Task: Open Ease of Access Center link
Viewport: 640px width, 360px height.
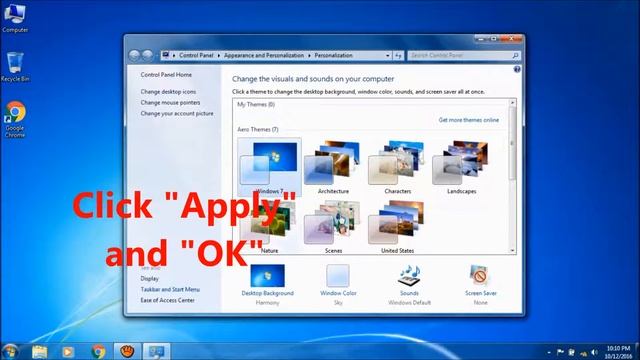Action: [x=167, y=300]
